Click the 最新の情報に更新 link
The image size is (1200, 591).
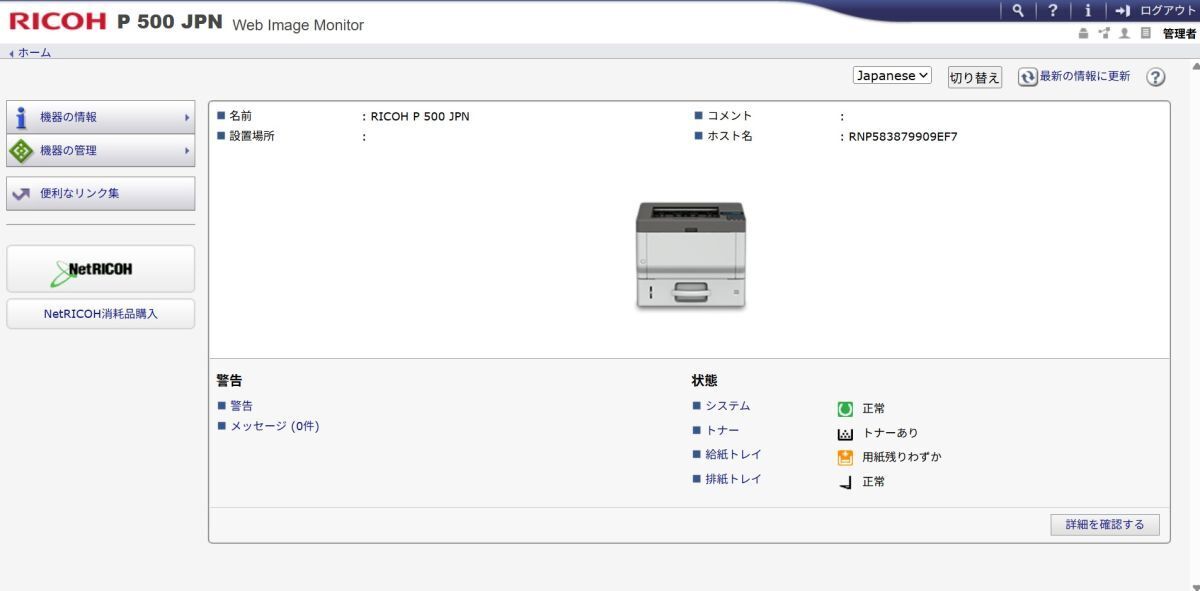pyautogui.click(x=1085, y=77)
